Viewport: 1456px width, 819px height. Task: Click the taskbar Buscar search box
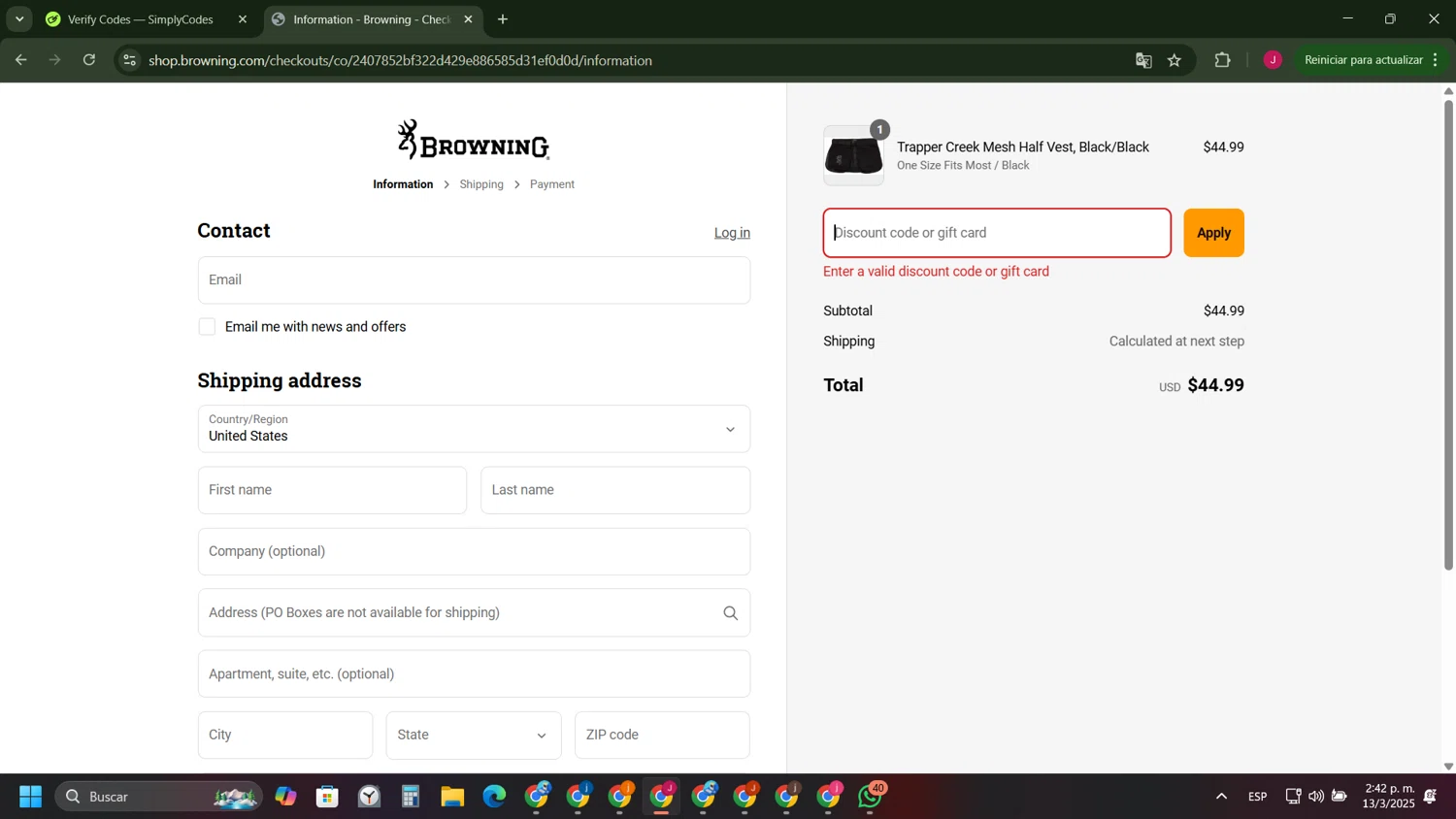coord(158,797)
